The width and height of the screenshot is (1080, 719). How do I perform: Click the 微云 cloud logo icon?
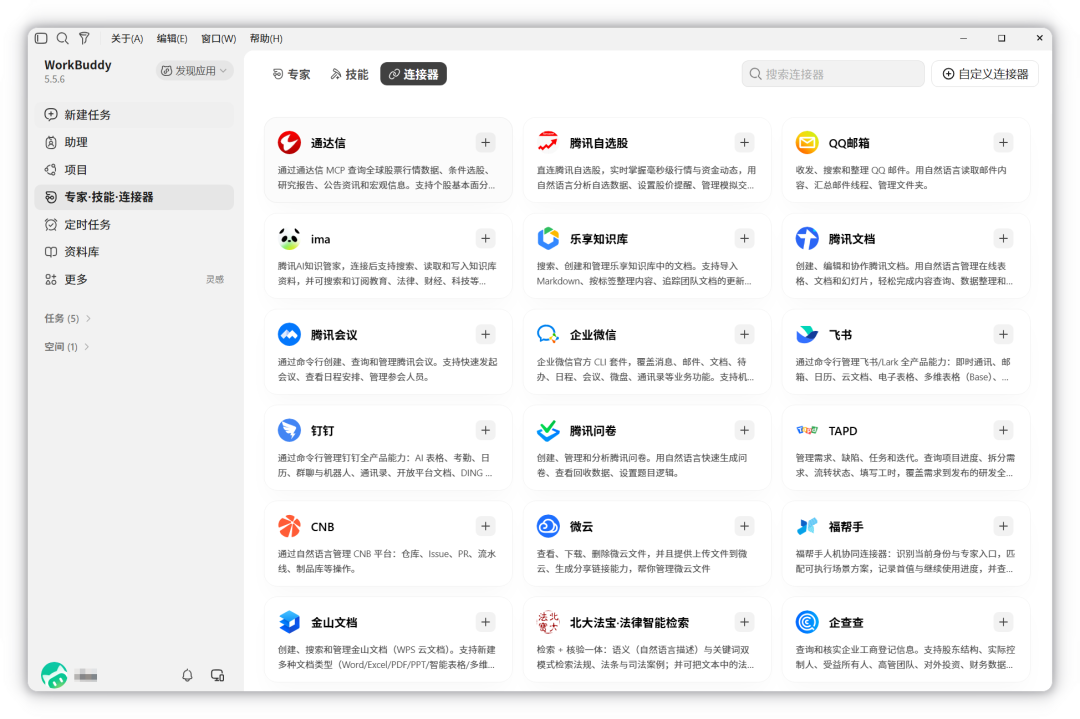click(548, 526)
